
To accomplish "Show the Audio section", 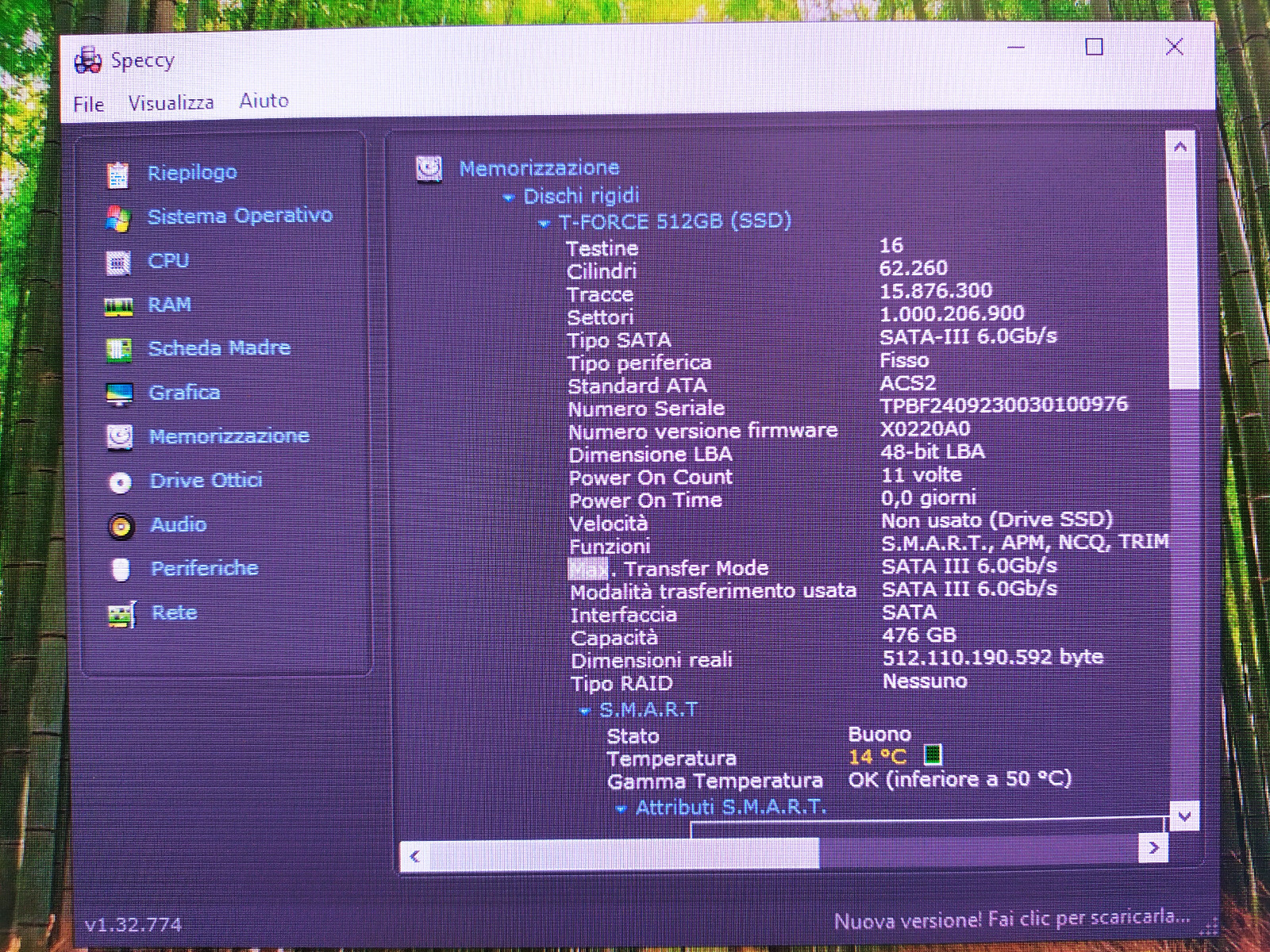I will (x=179, y=524).
